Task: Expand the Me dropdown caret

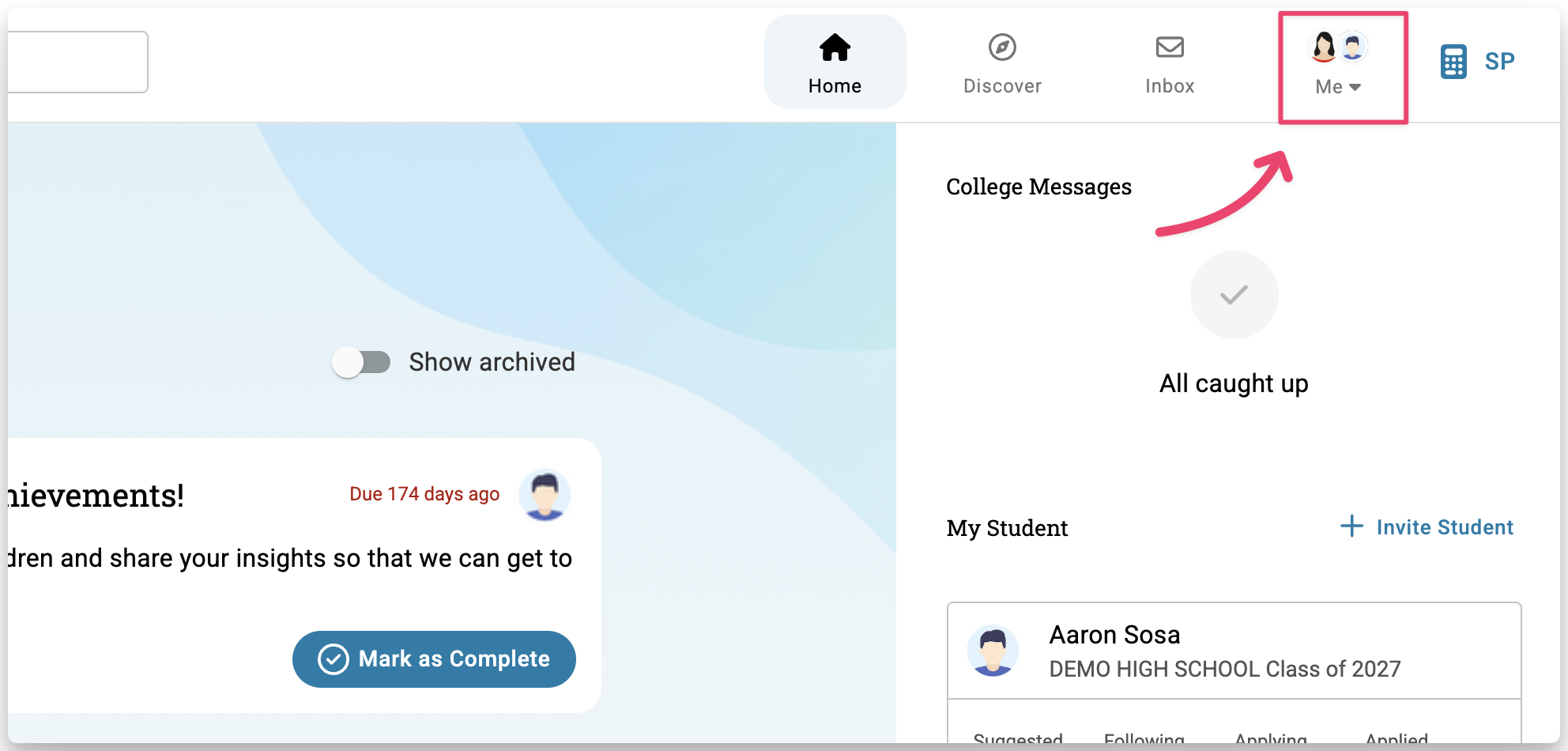Action: pos(1355,87)
